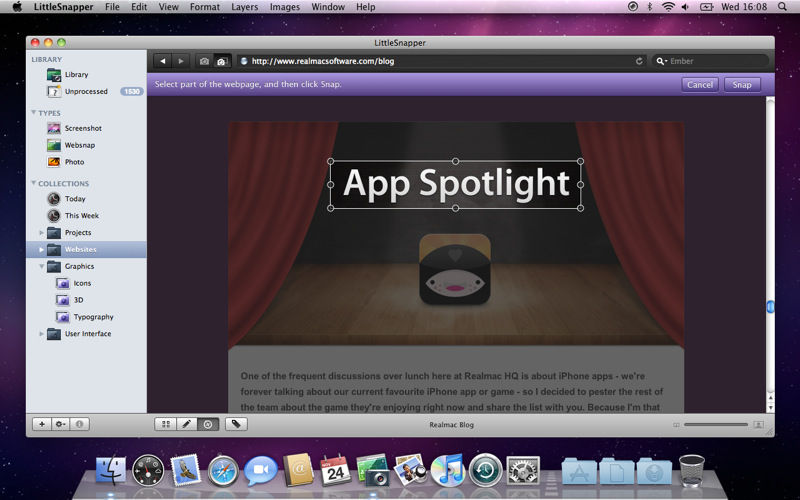Adjust the thumbnail size slider
Viewport: 800px width, 500px height.
click(716, 424)
